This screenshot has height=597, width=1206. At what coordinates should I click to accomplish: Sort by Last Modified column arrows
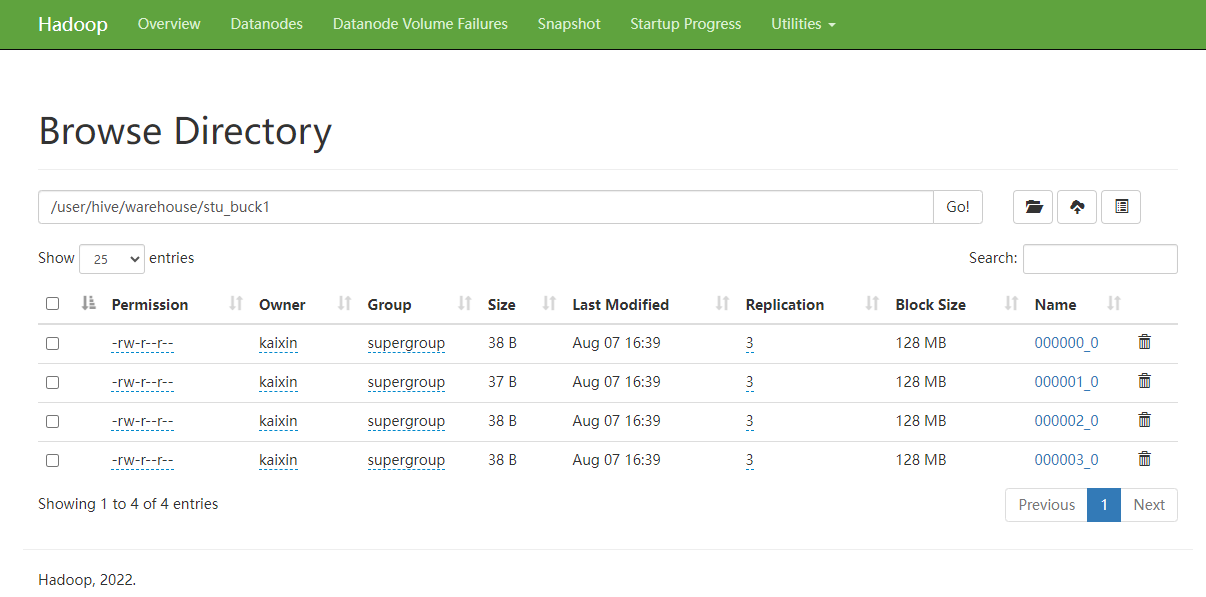722,304
